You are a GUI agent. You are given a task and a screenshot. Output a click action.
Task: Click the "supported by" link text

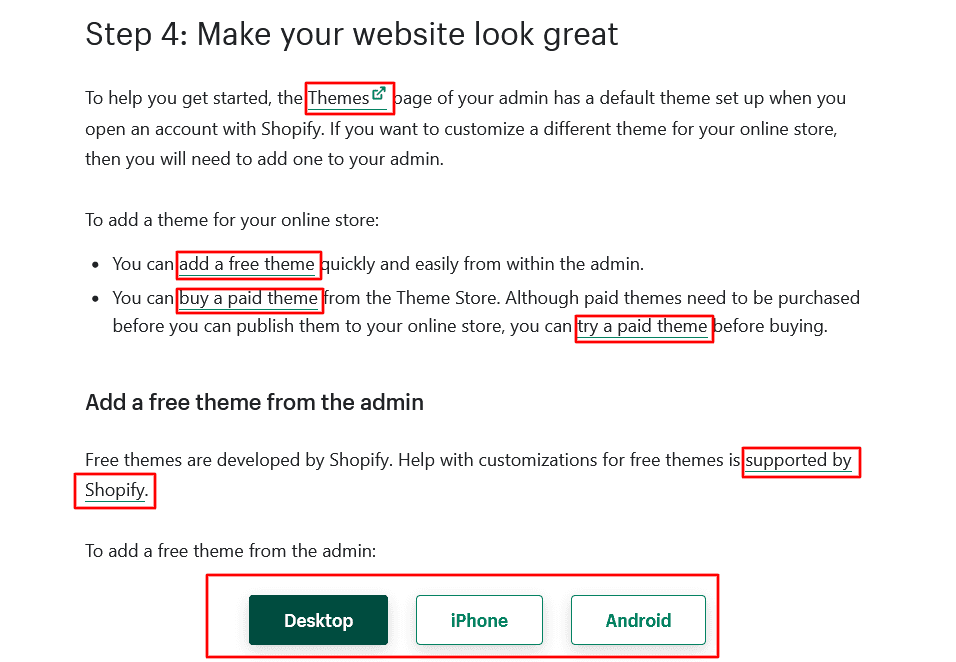click(x=799, y=461)
